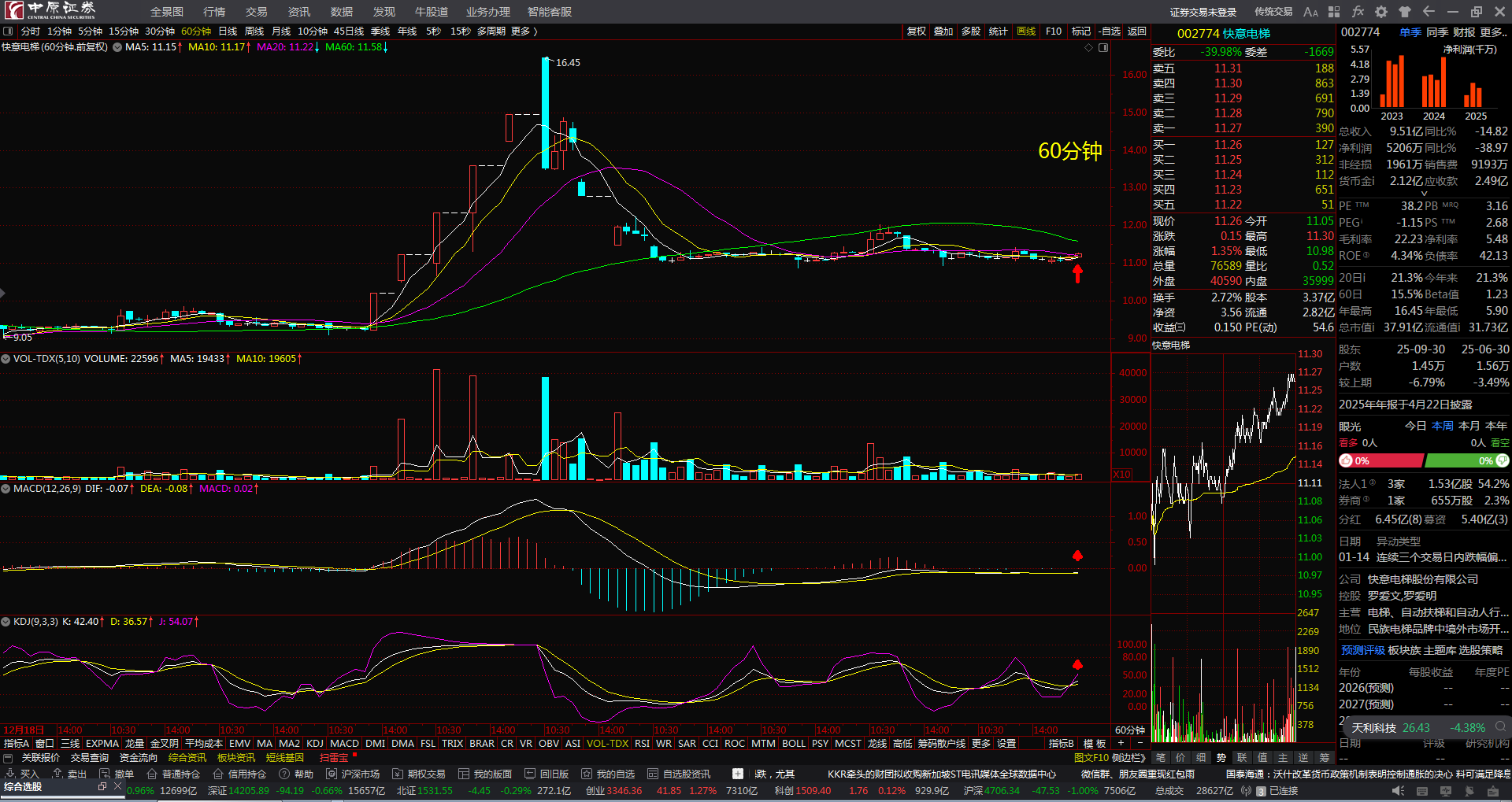Image resolution: width=1512 pixels, height=802 pixels.
Task: Toggle the 侧边栏 sidebar collapse button
Action: (x=1128, y=758)
